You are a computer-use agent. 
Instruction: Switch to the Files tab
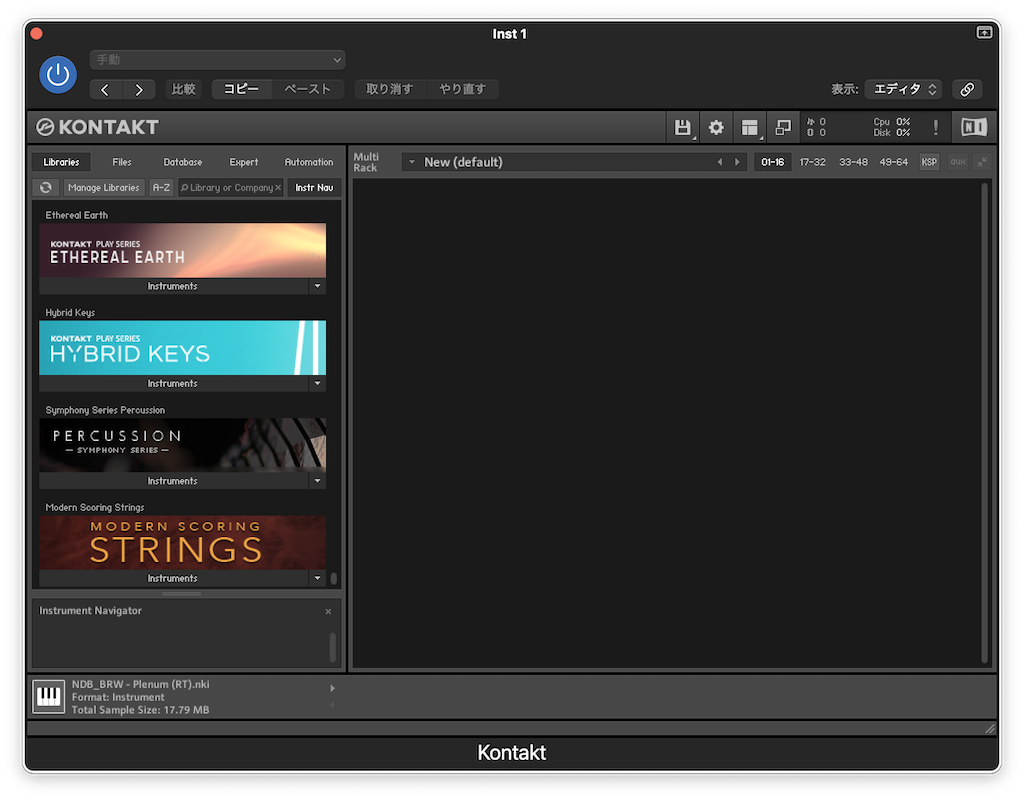pyautogui.click(x=122, y=162)
